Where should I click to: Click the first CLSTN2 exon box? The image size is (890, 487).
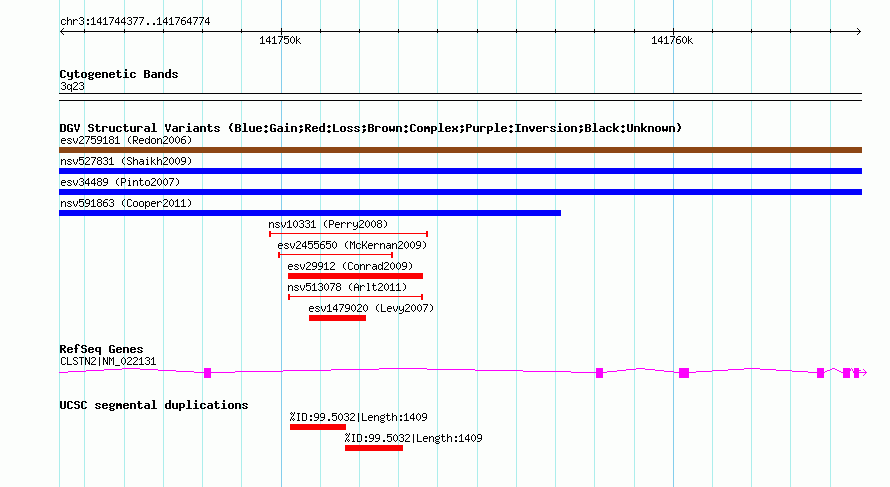[x=207, y=373]
